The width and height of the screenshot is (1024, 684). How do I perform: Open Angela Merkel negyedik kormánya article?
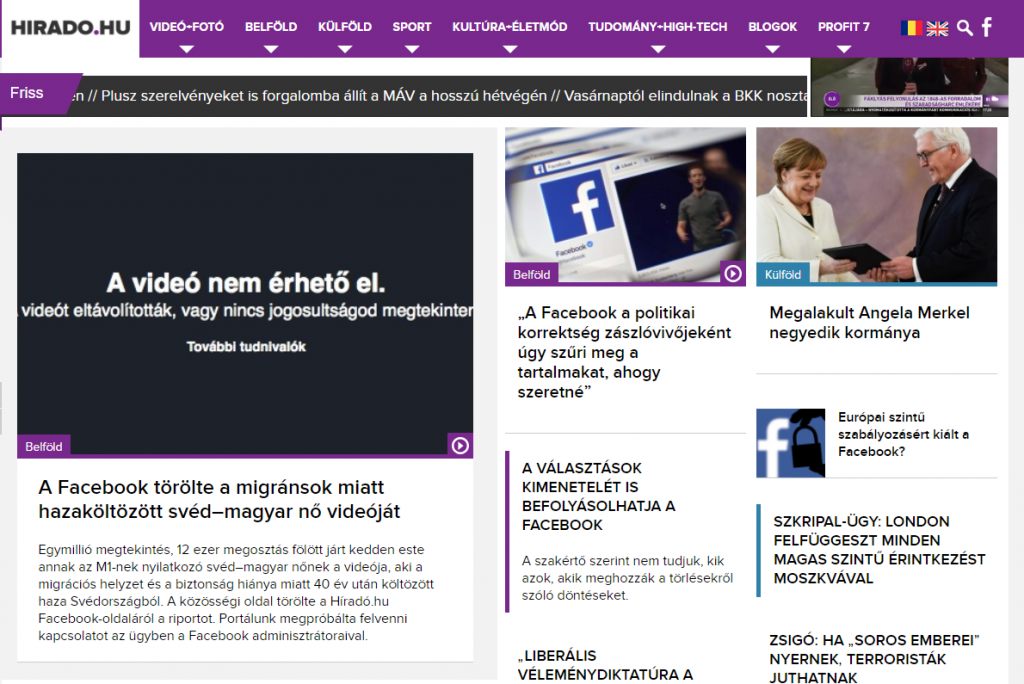tap(869, 323)
